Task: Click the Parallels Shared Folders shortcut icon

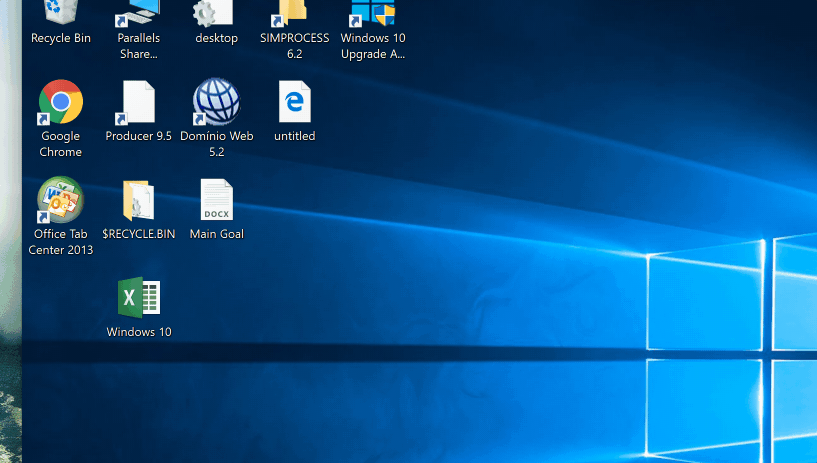Action: pos(138,12)
